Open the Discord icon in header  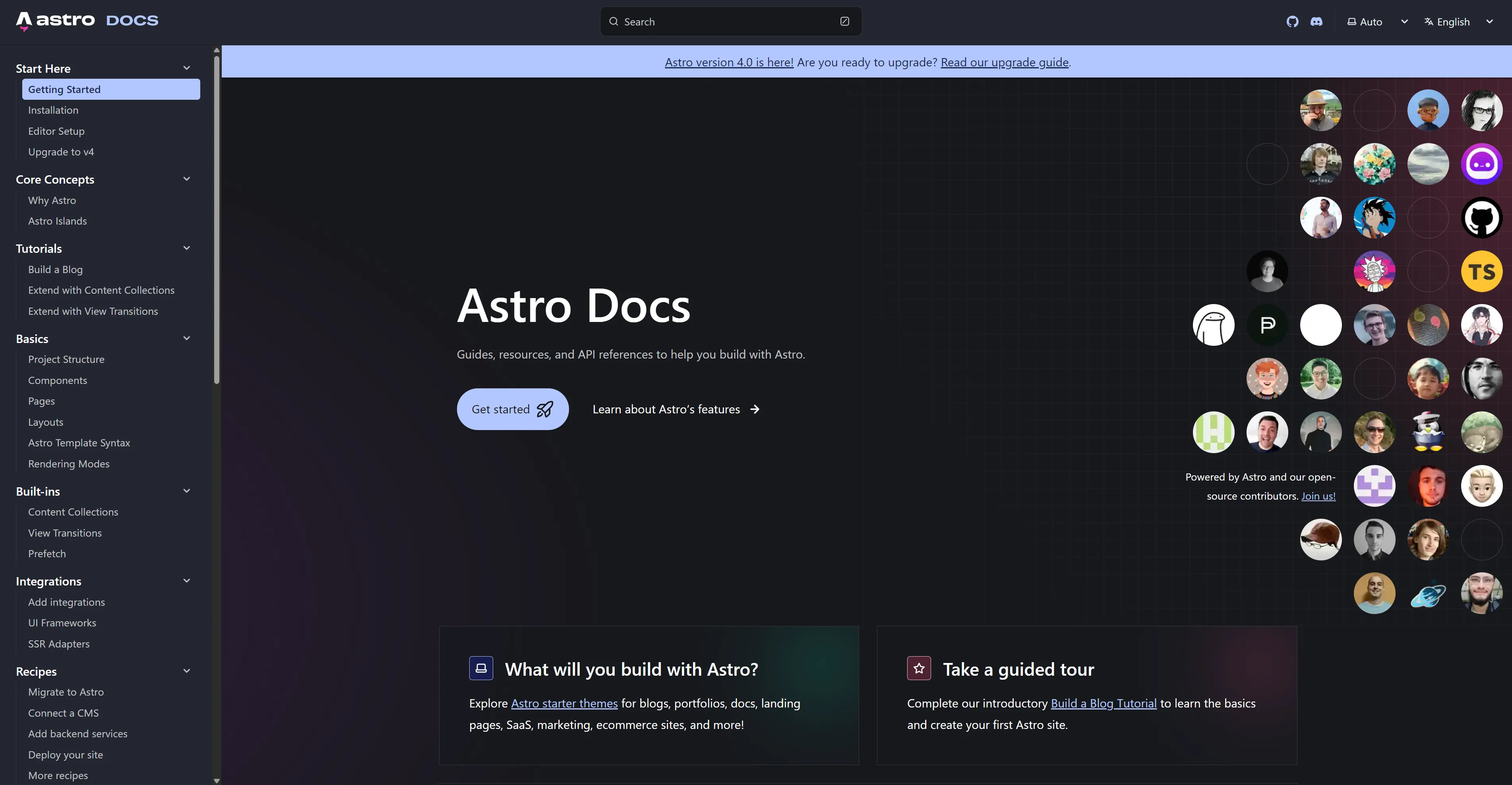pyautogui.click(x=1316, y=22)
